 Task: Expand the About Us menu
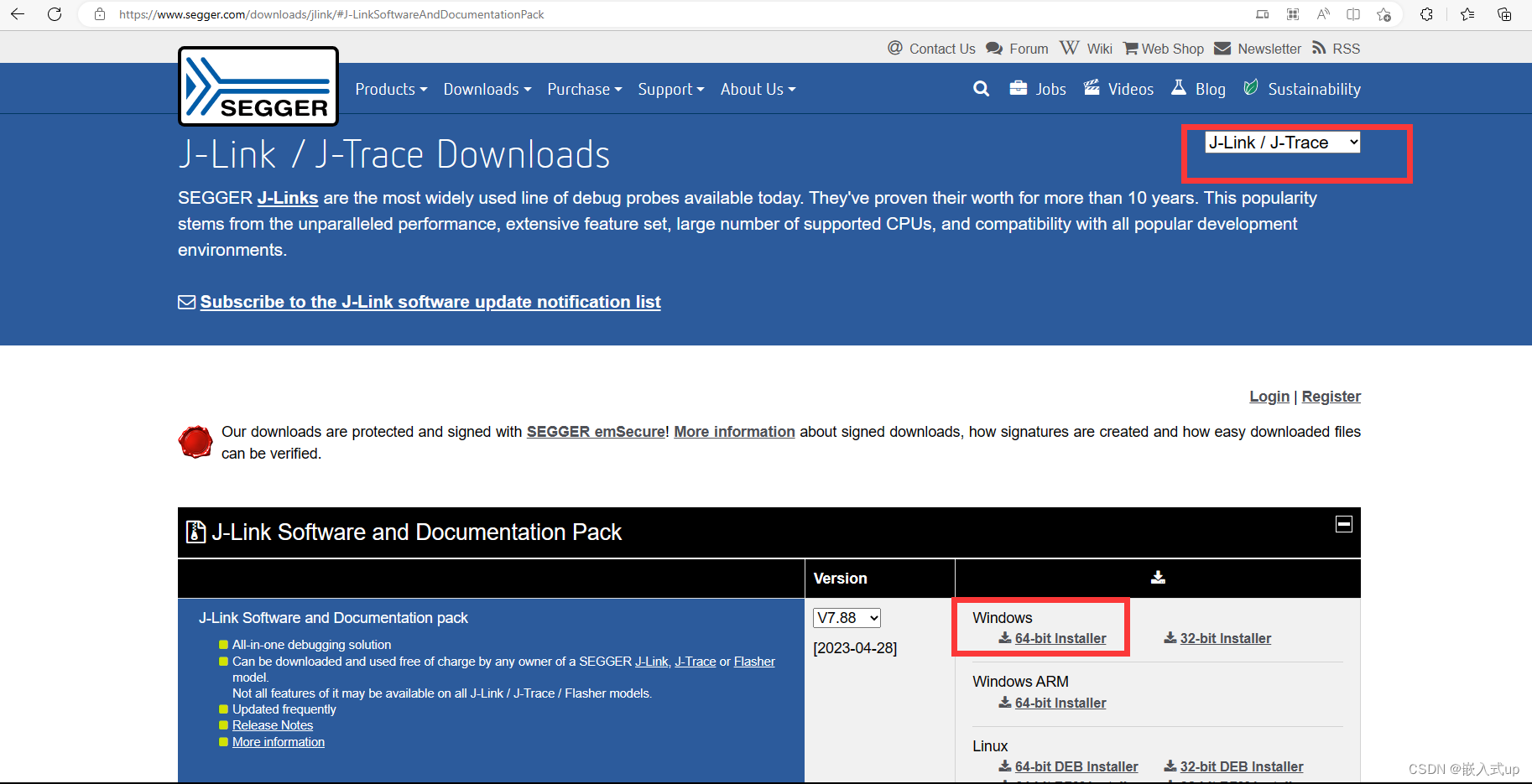tap(758, 89)
